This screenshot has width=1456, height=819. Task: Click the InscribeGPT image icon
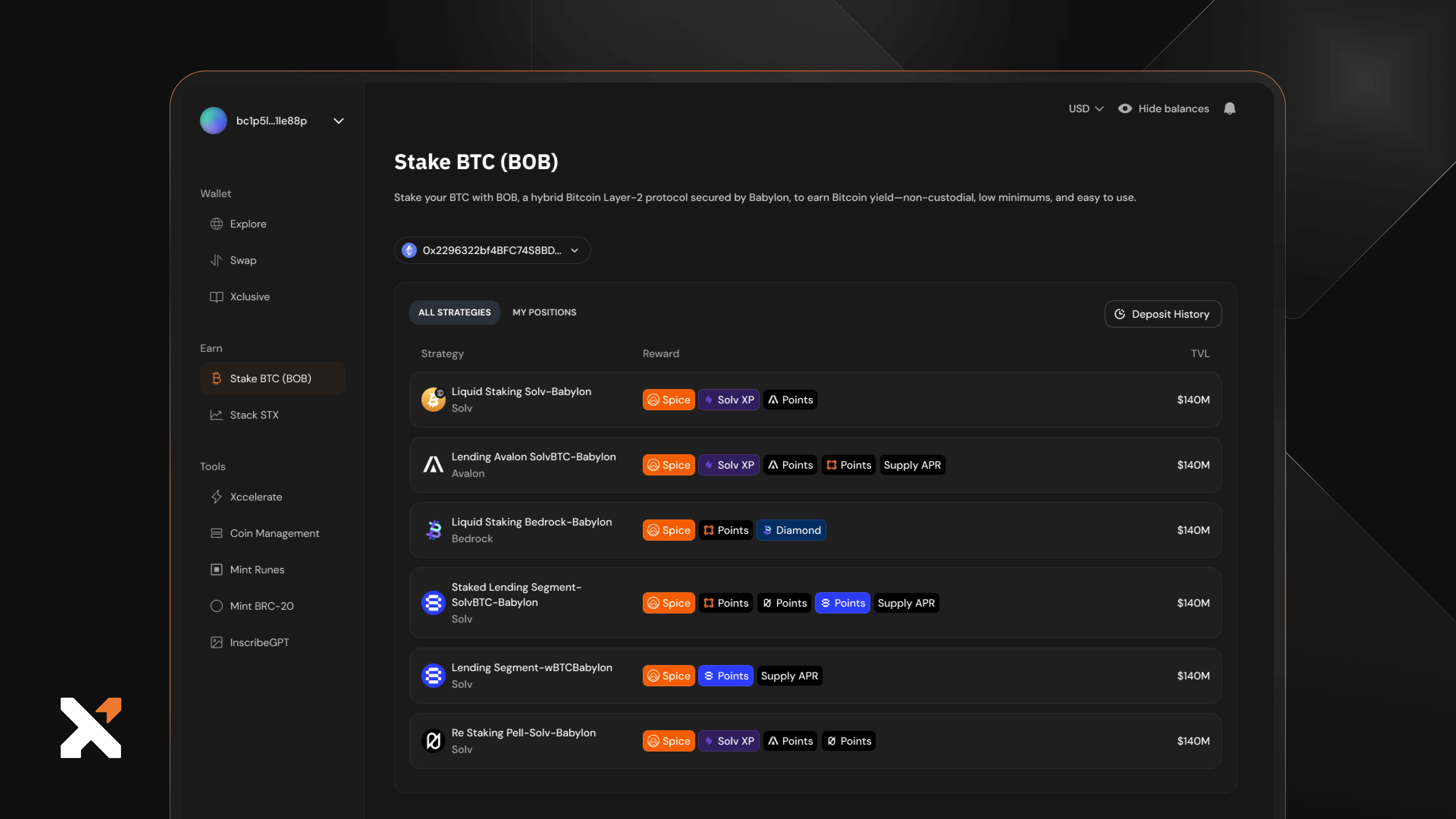217,642
